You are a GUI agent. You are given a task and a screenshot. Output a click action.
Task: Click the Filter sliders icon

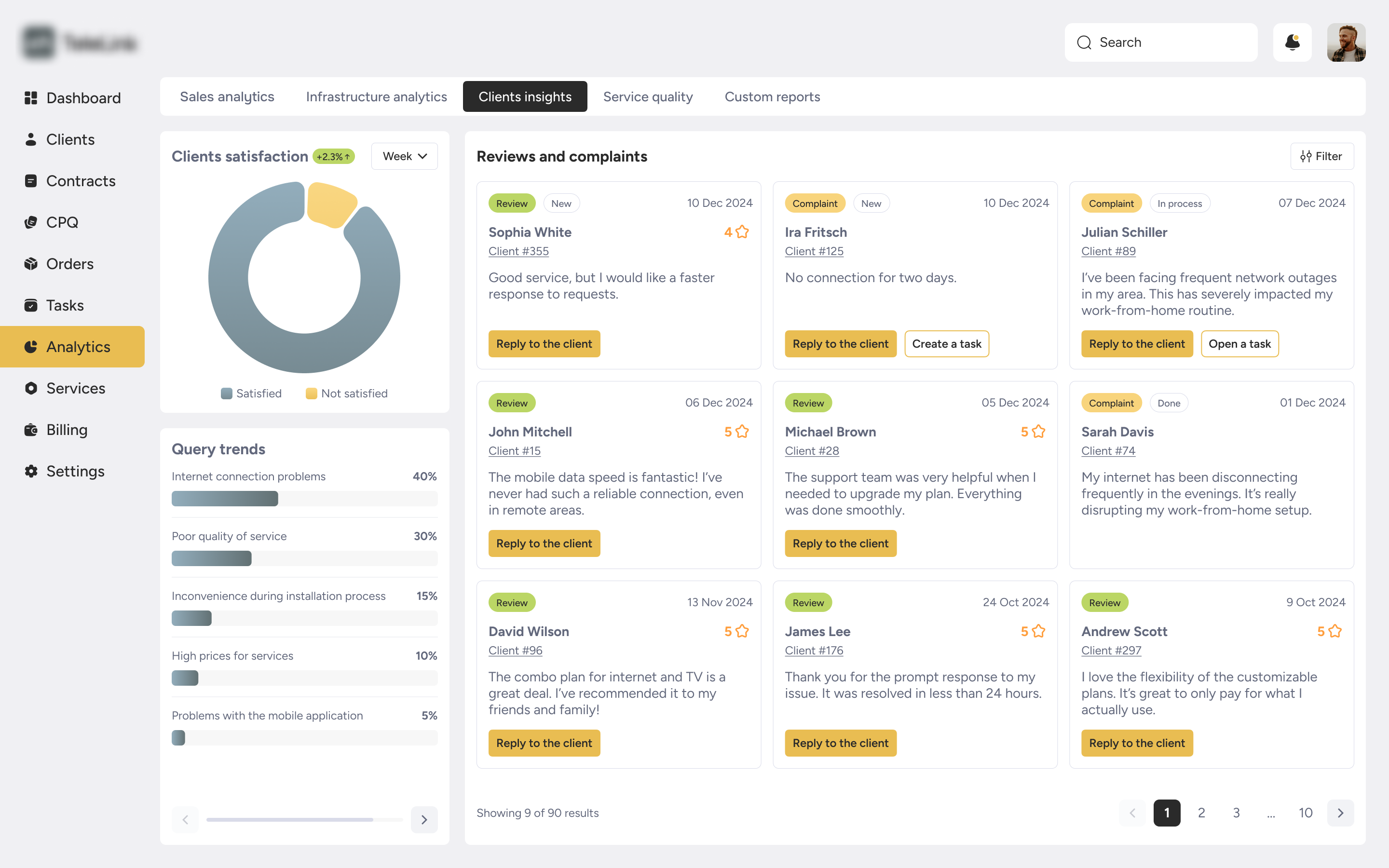[1306, 156]
